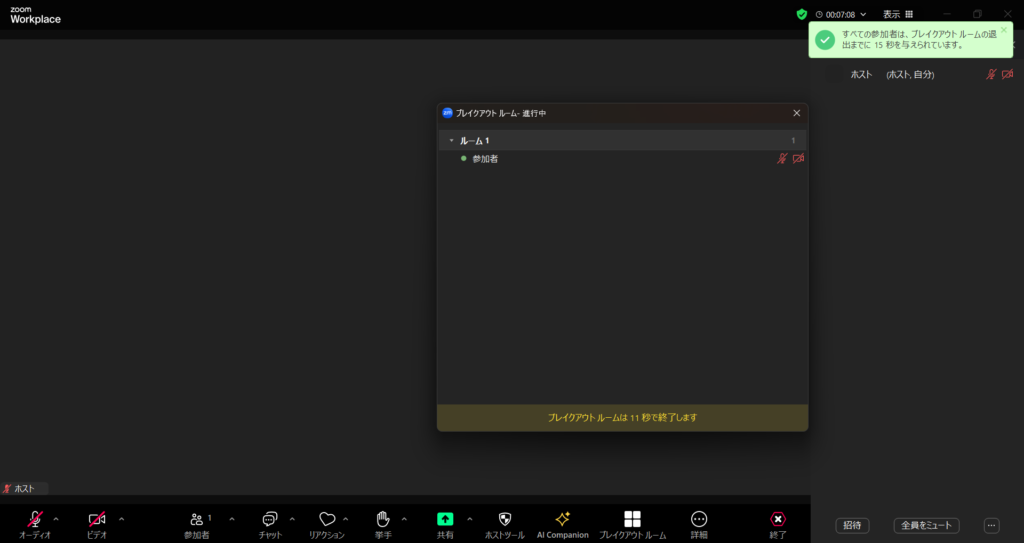Open the チャット chat panel icon
This screenshot has width=1024, height=543.
coord(270,519)
